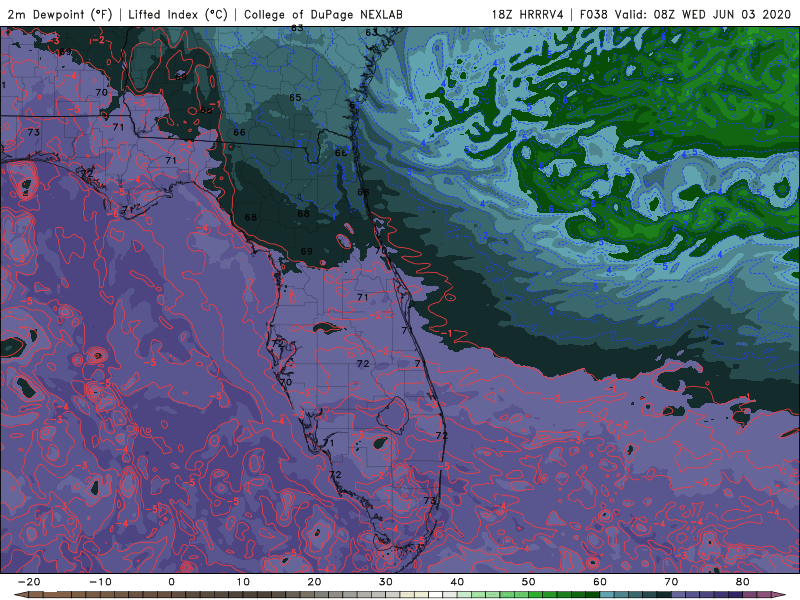
Task: Click the '70' label on the color bar
Action: (x=671, y=582)
